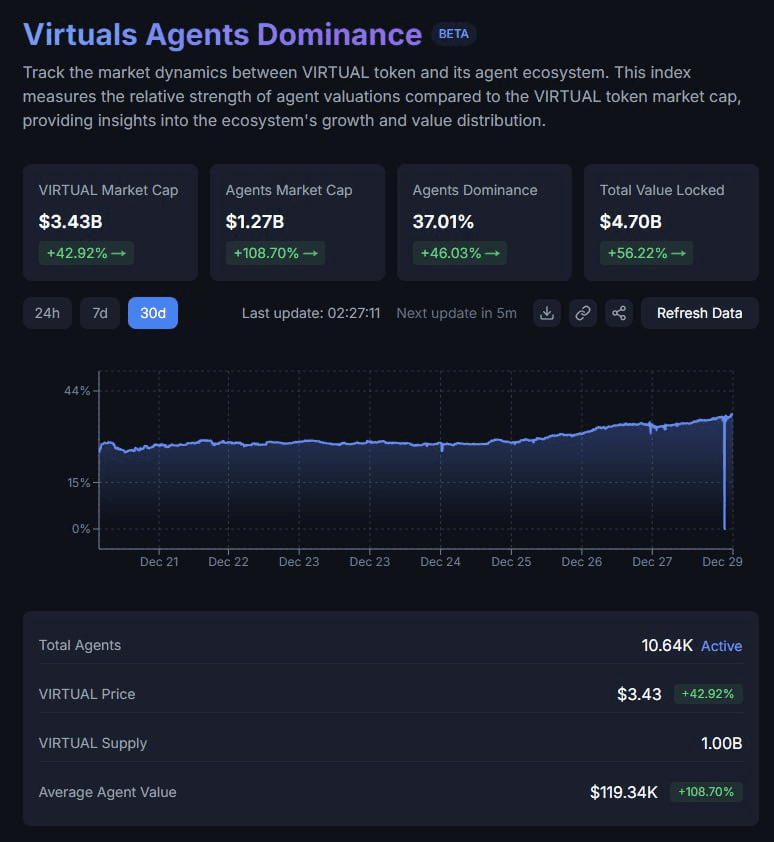774x842 pixels.
Task: Click the $3.43 VIRTUAL Price value
Action: click(x=639, y=694)
